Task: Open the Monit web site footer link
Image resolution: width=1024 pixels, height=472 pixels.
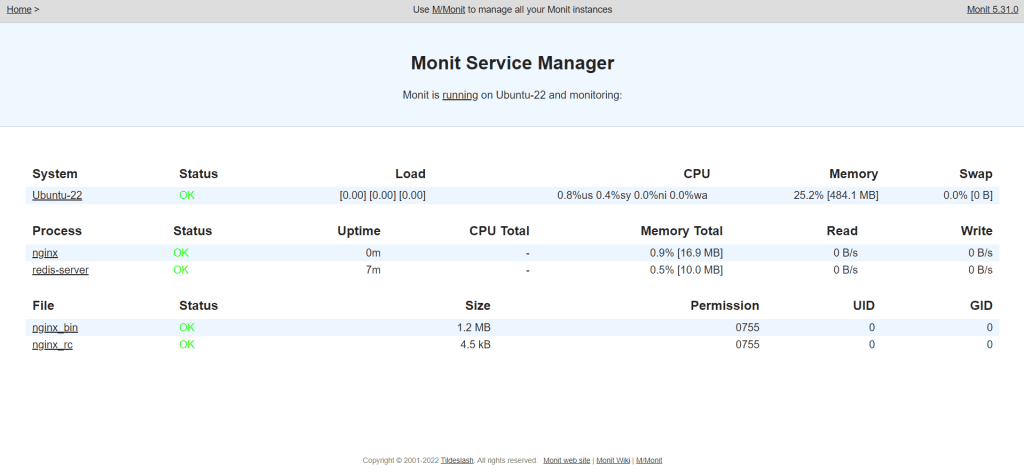Action: pyautogui.click(x=566, y=460)
